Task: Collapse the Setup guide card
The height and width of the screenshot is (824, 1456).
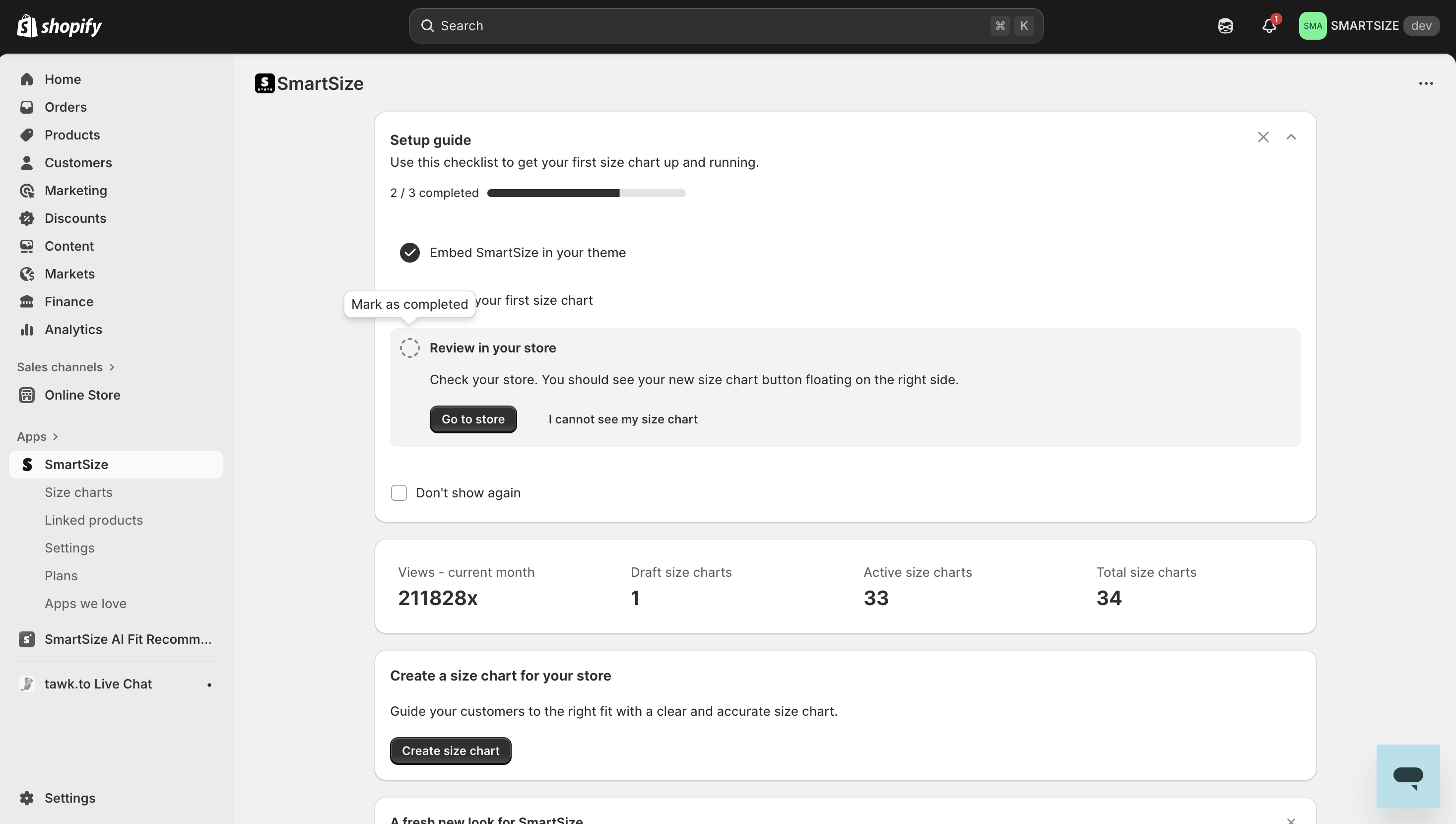Action: (x=1291, y=137)
